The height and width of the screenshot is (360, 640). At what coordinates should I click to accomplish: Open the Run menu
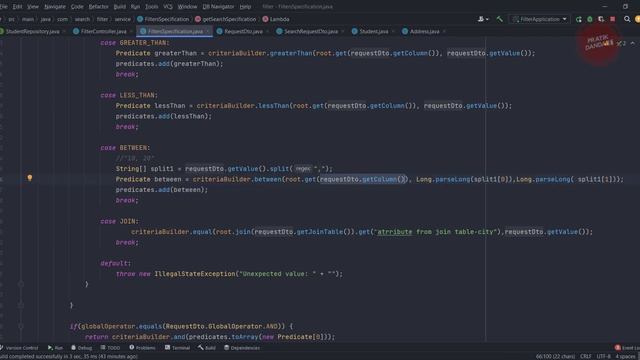pyautogui.click(x=135, y=7)
